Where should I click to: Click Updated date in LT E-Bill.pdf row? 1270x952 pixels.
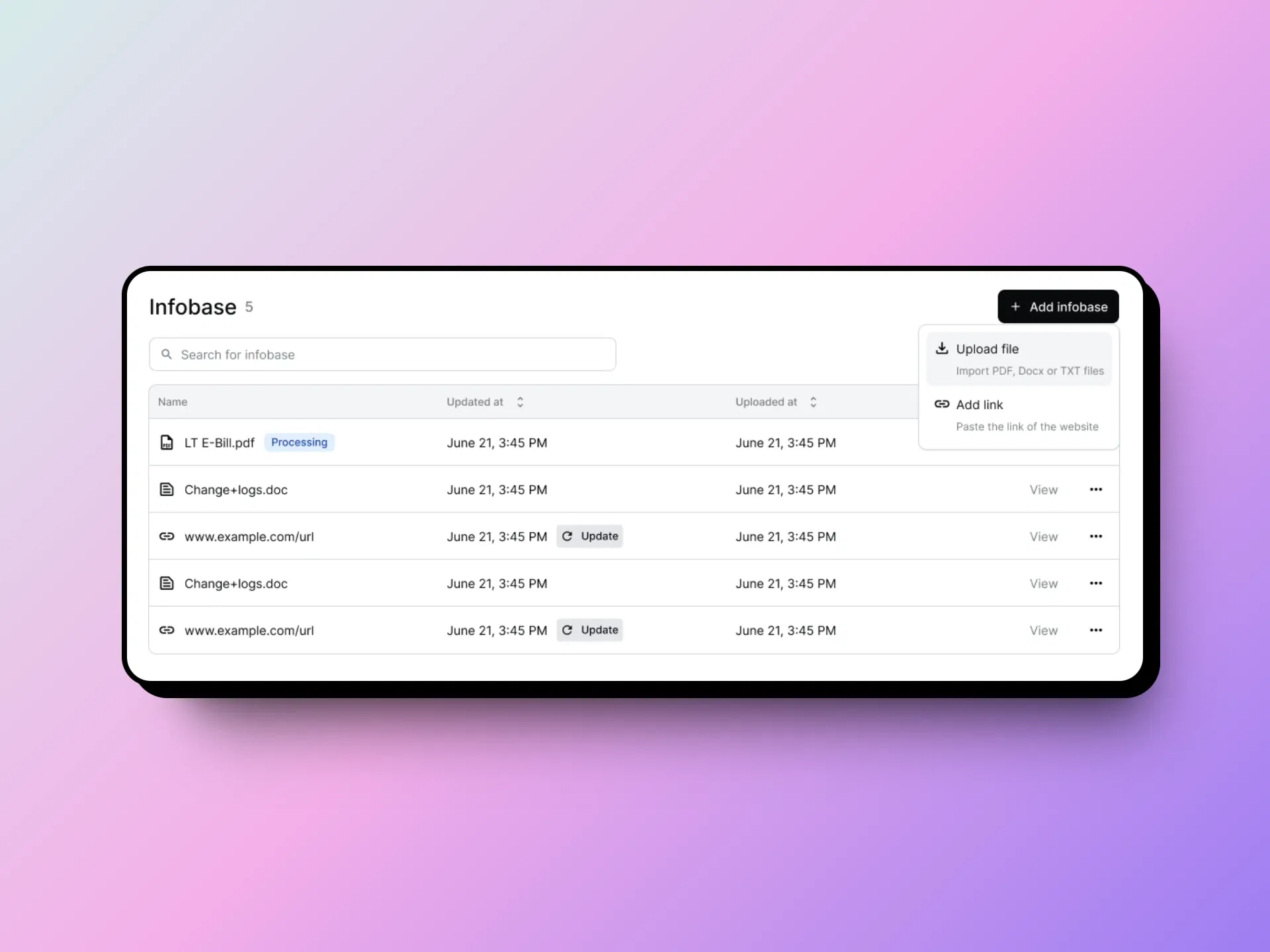[x=497, y=443]
